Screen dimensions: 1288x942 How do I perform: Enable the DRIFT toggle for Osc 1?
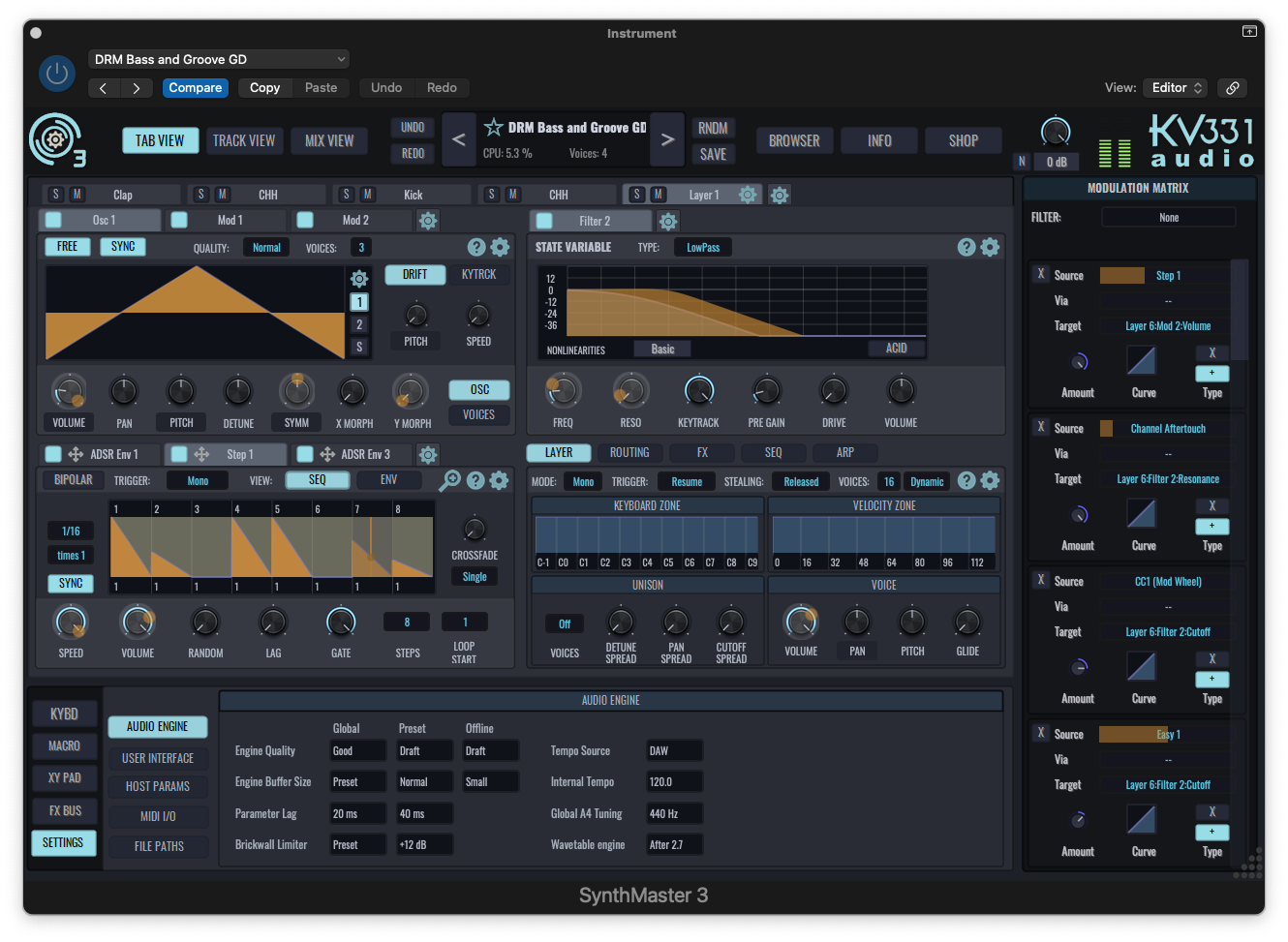[414, 274]
